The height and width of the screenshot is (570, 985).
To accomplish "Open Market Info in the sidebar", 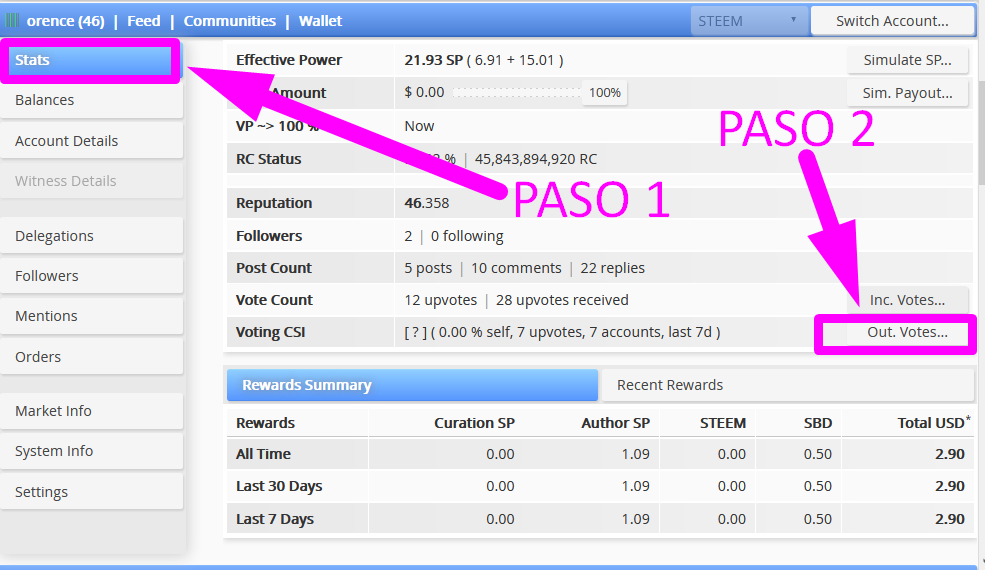I will click(92, 411).
